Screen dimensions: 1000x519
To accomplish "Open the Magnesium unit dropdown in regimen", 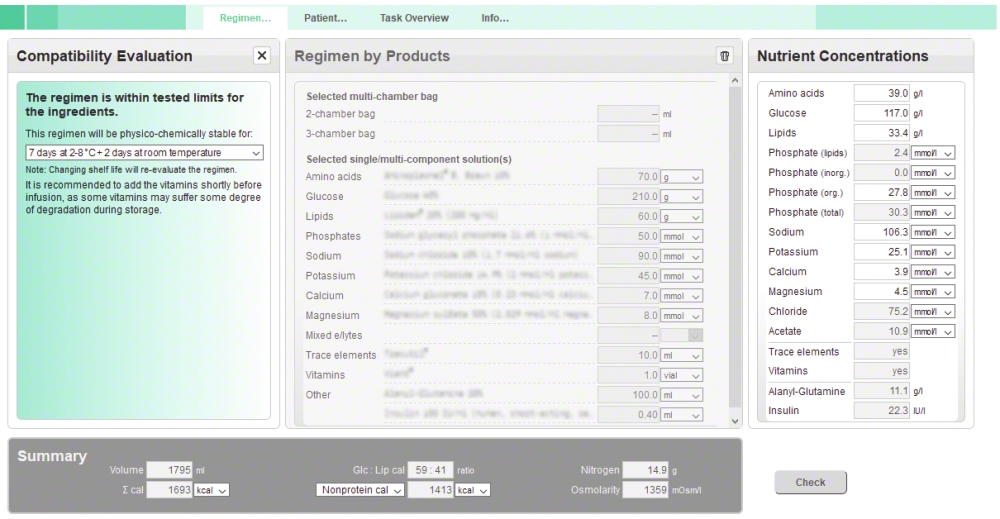I will click(x=682, y=315).
